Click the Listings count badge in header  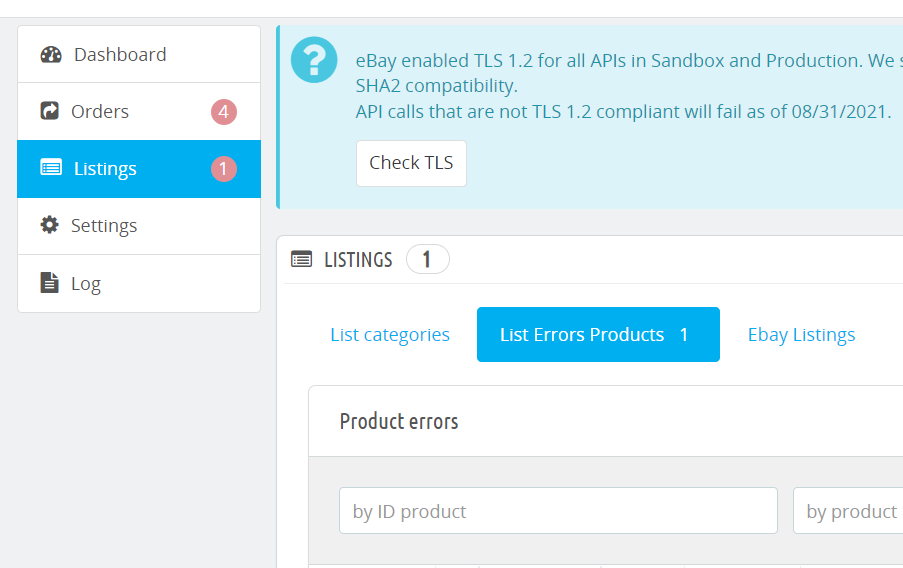click(427, 260)
